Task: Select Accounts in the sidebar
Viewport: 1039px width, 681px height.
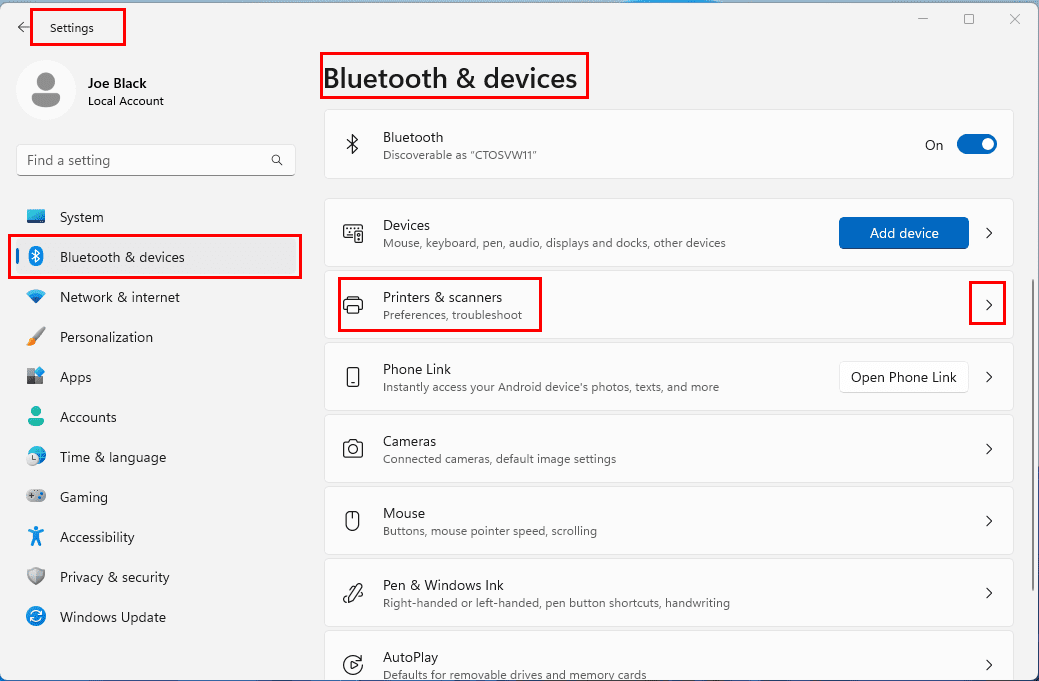Action: (x=88, y=417)
